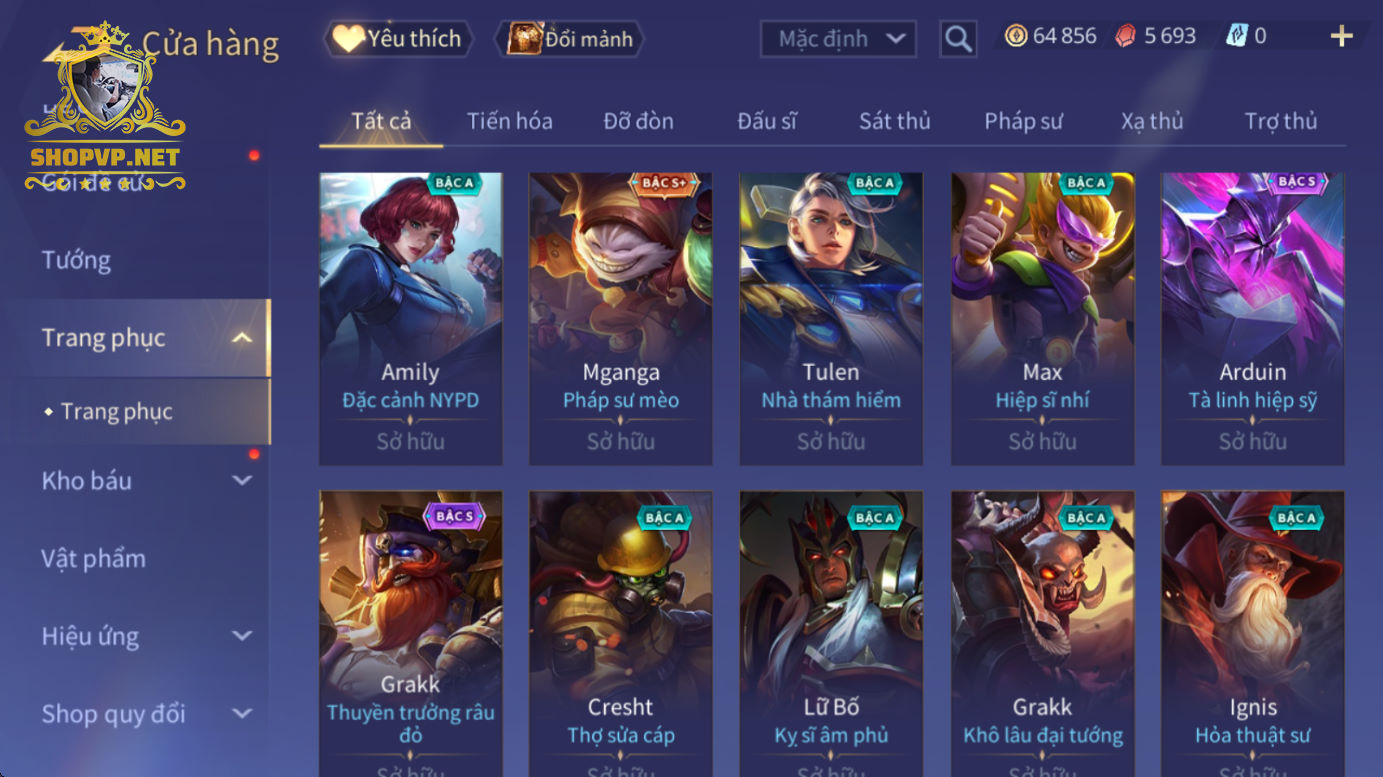Open Yêu thích favorites heart button
The height and width of the screenshot is (777, 1383).
pos(397,39)
